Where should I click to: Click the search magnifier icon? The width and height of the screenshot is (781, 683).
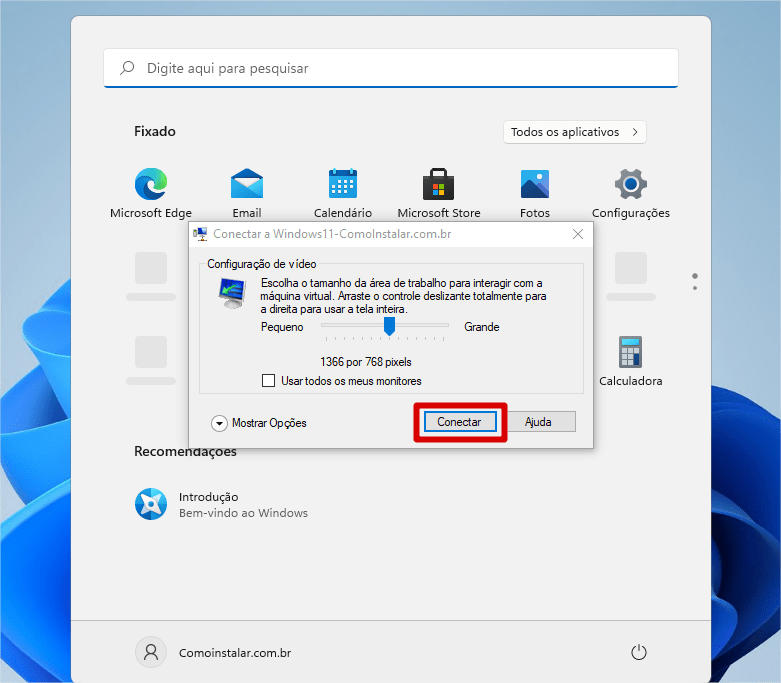[x=128, y=68]
